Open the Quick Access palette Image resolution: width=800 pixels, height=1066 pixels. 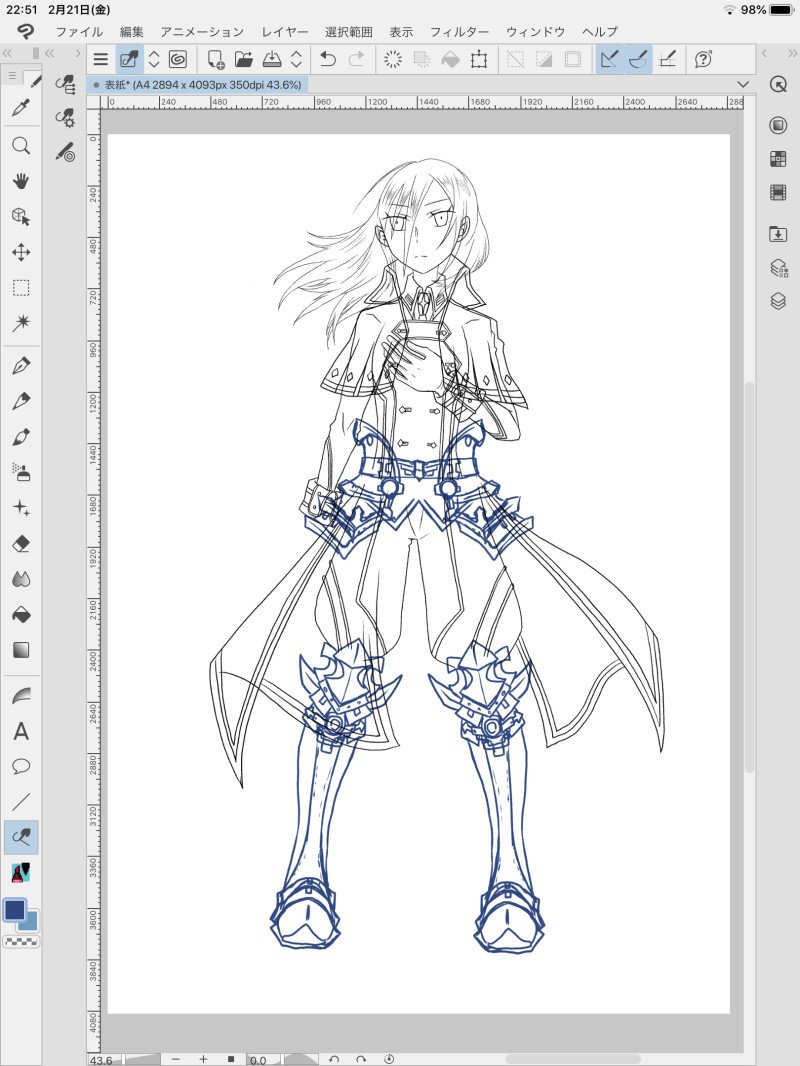(778, 85)
